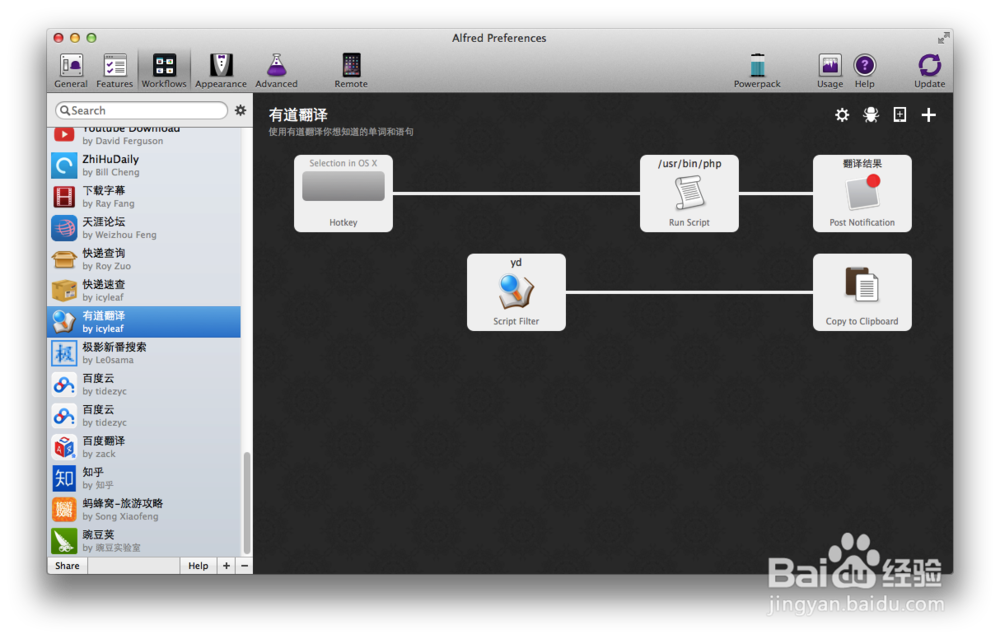Toggle the workflow debugger bug icon

[x=871, y=115]
